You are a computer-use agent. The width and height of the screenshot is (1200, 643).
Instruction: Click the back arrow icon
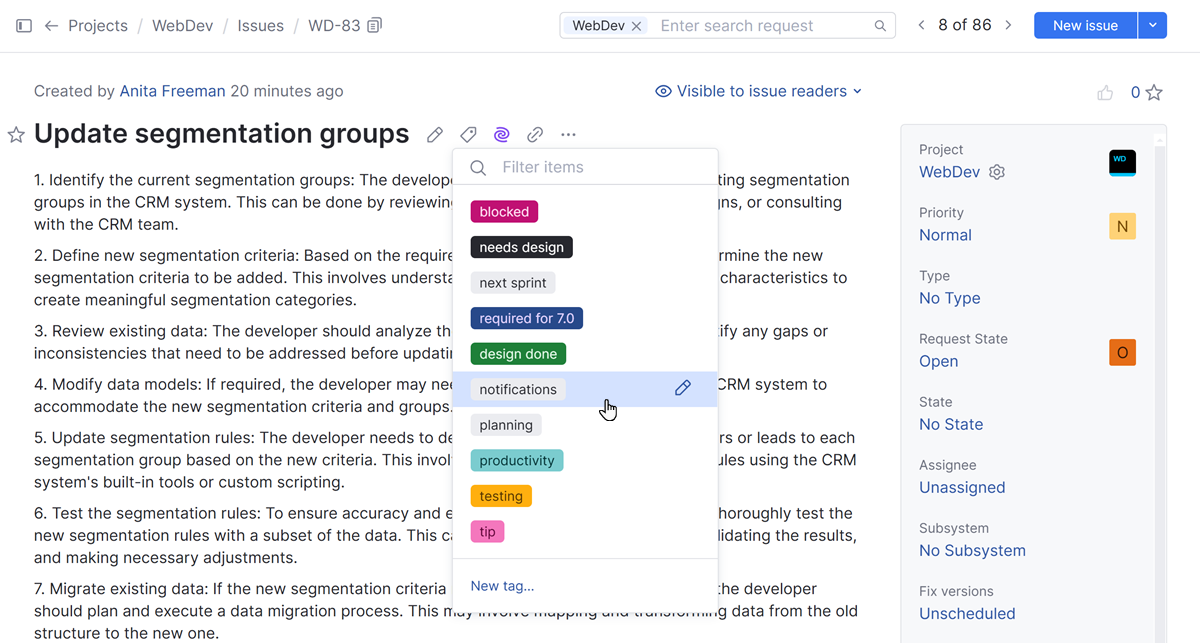pos(51,26)
